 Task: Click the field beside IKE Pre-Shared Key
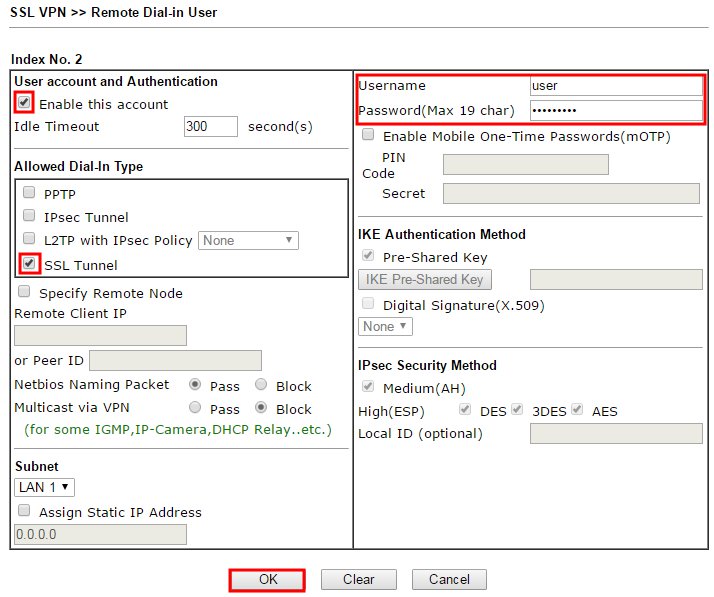point(616,280)
